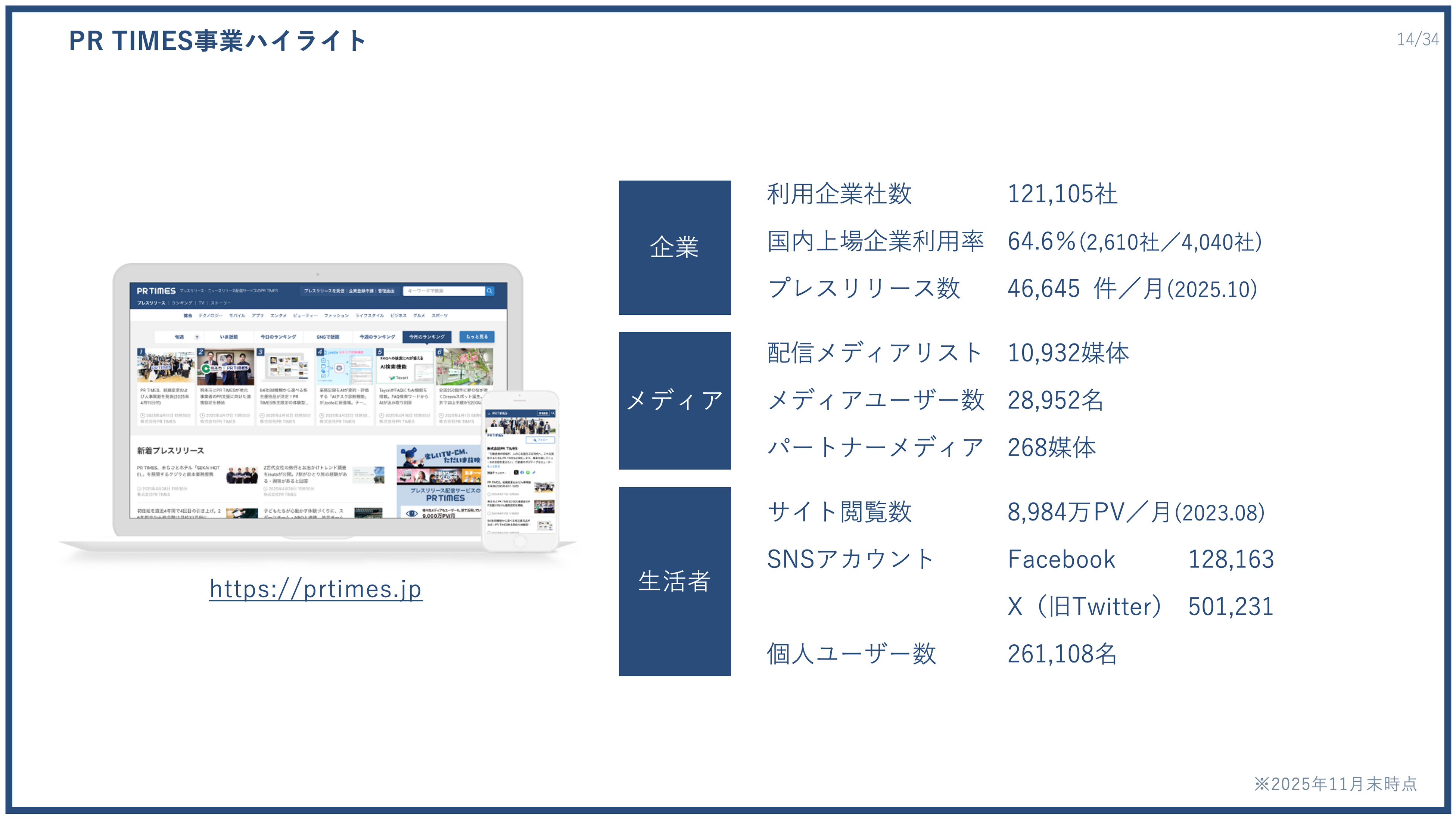This screenshot has width=1456, height=819.
Task: Click the https://prtimes.jp link
Action: coord(315,588)
